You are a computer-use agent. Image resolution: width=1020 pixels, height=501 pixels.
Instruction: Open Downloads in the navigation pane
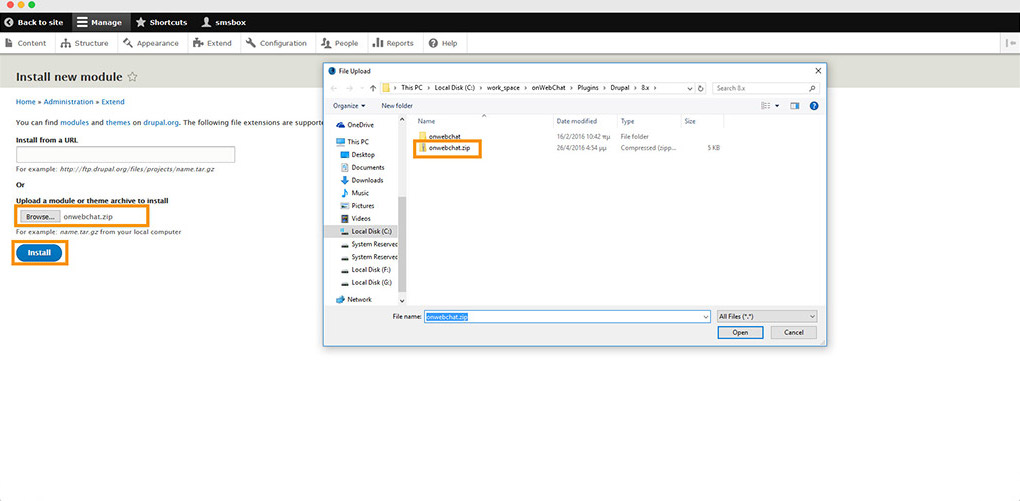[x=367, y=180]
